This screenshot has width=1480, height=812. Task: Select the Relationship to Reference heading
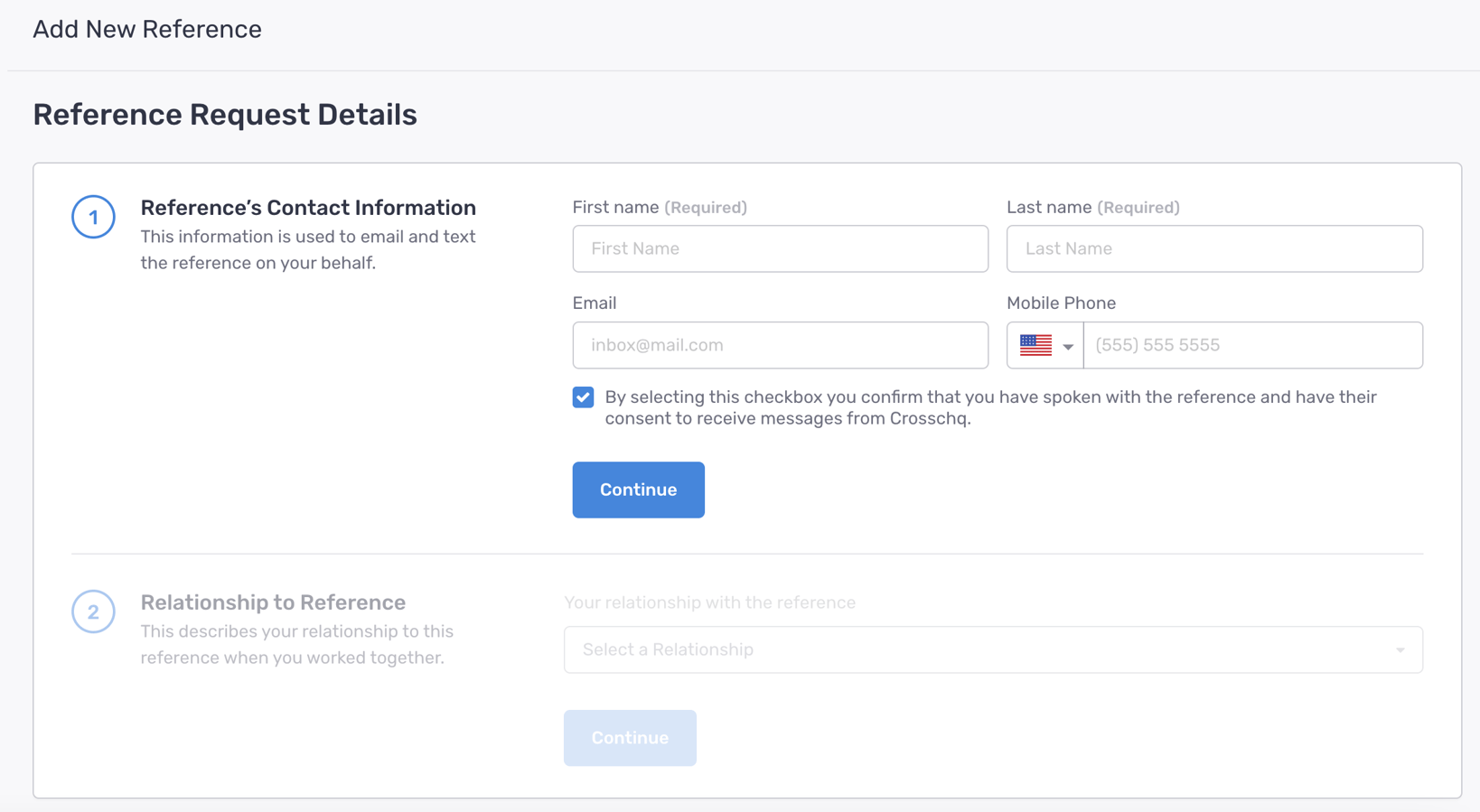273,602
